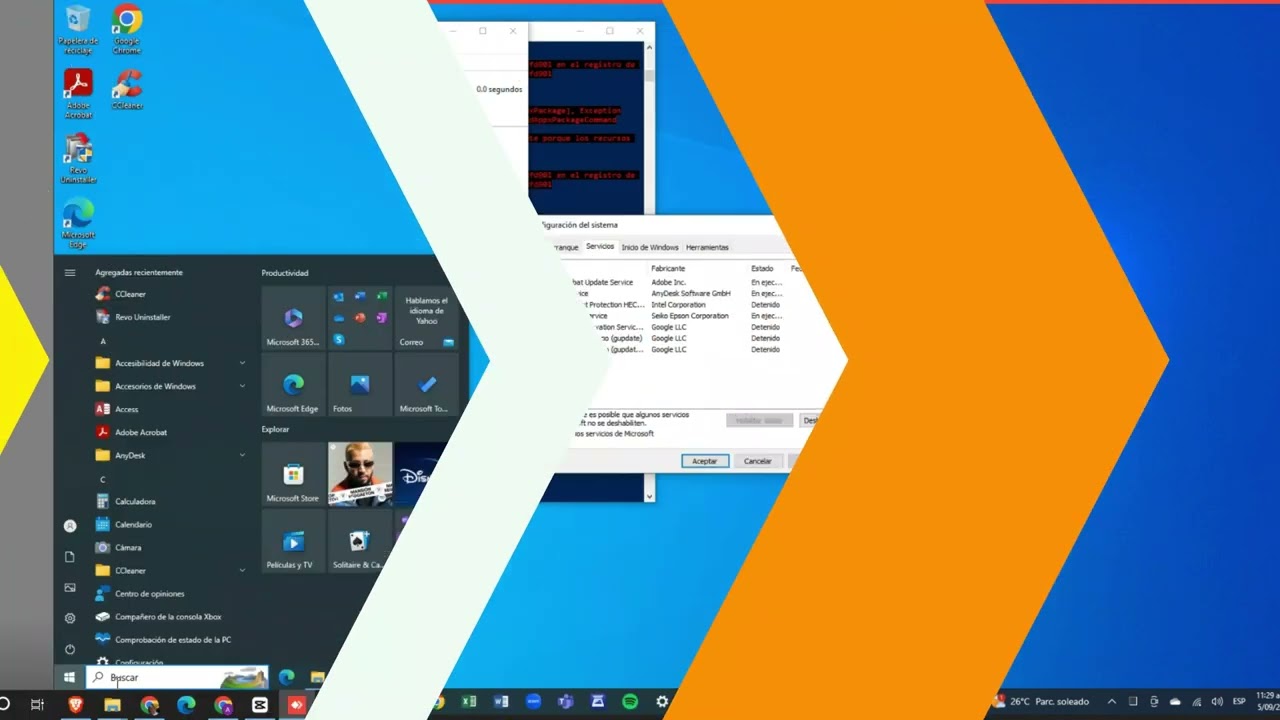Click the Start menu power icon
This screenshot has width=1280, height=720.
pyautogui.click(x=70, y=649)
